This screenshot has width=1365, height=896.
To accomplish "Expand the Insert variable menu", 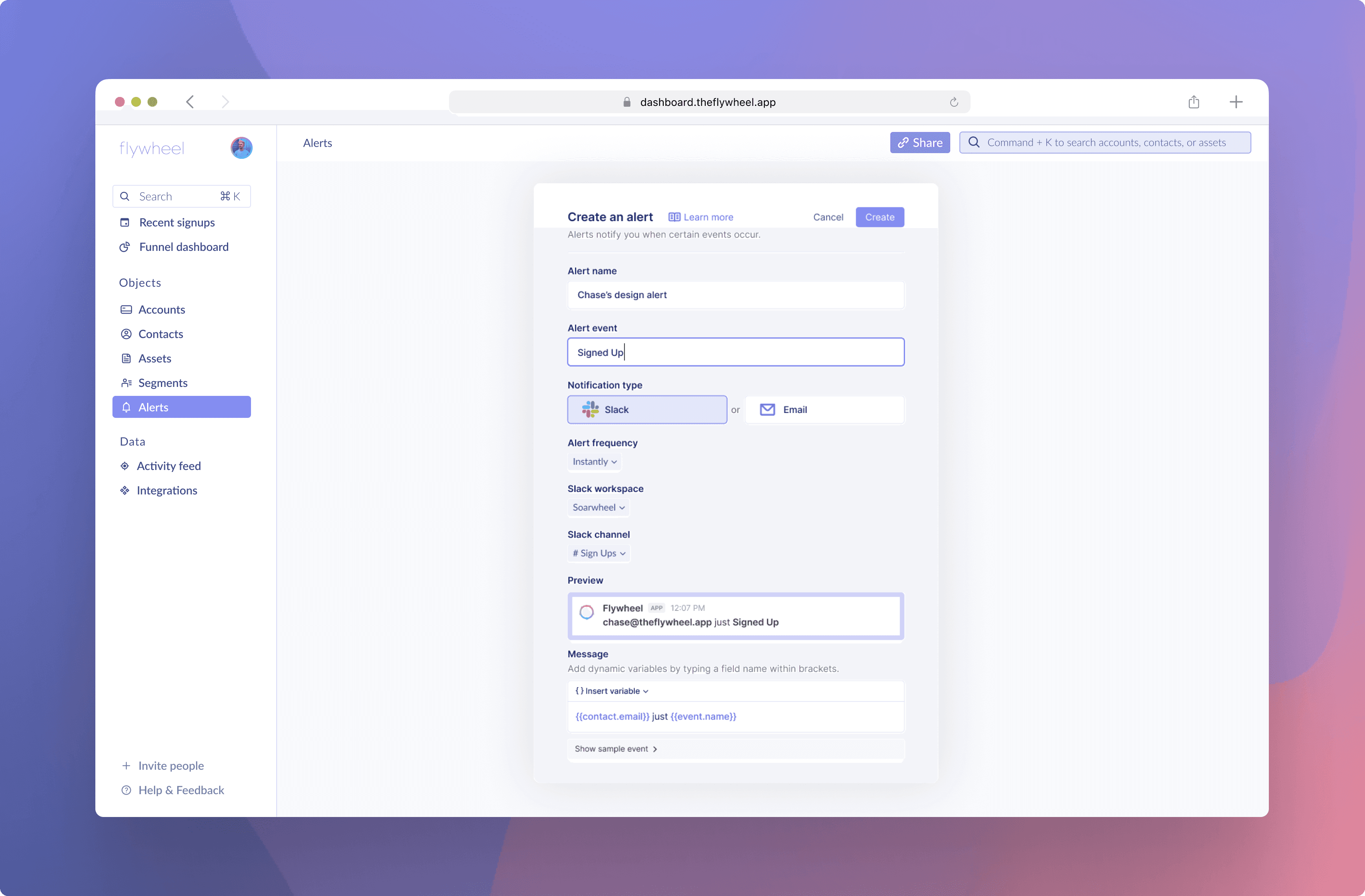I will click(x=611, y=691).
